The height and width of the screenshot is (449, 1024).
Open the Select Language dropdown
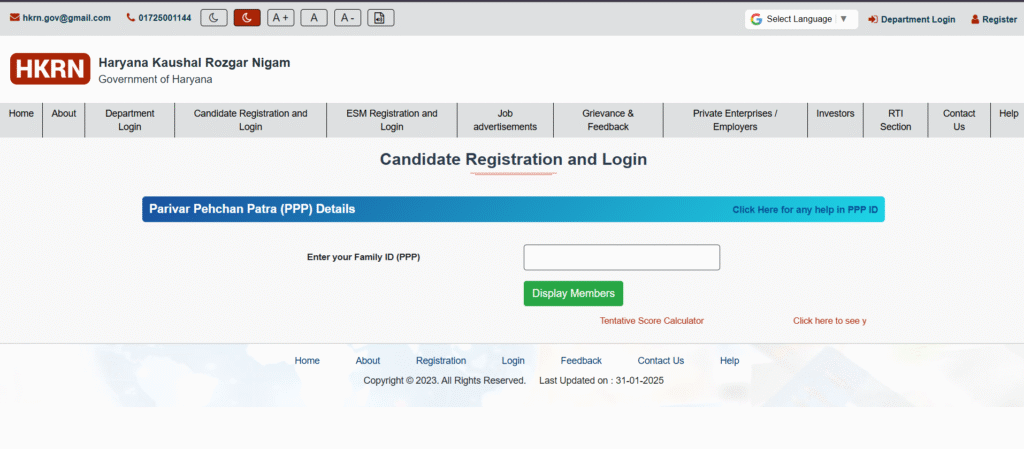click(801, 19)
